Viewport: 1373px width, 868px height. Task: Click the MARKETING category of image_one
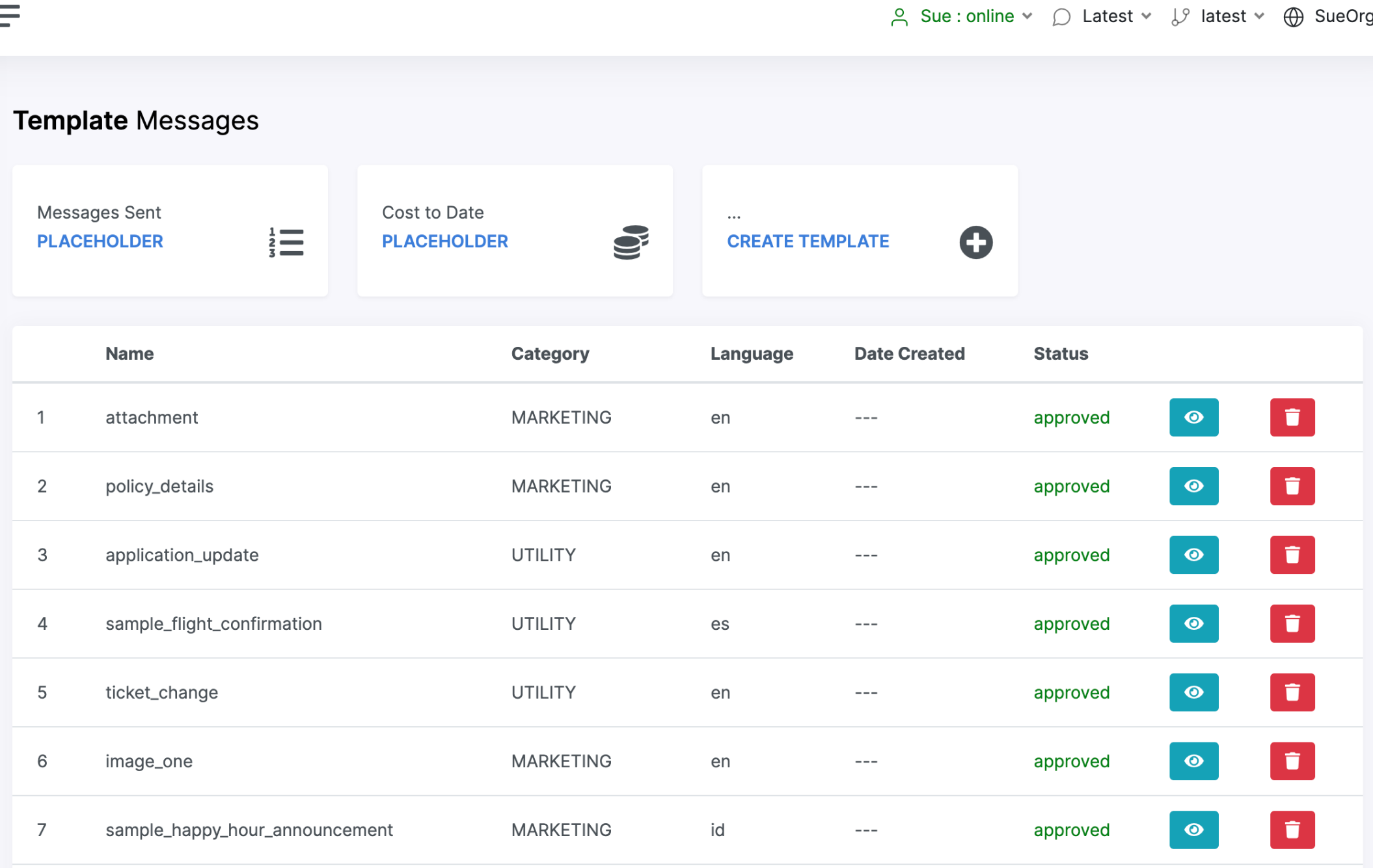[x=561, y=761]
